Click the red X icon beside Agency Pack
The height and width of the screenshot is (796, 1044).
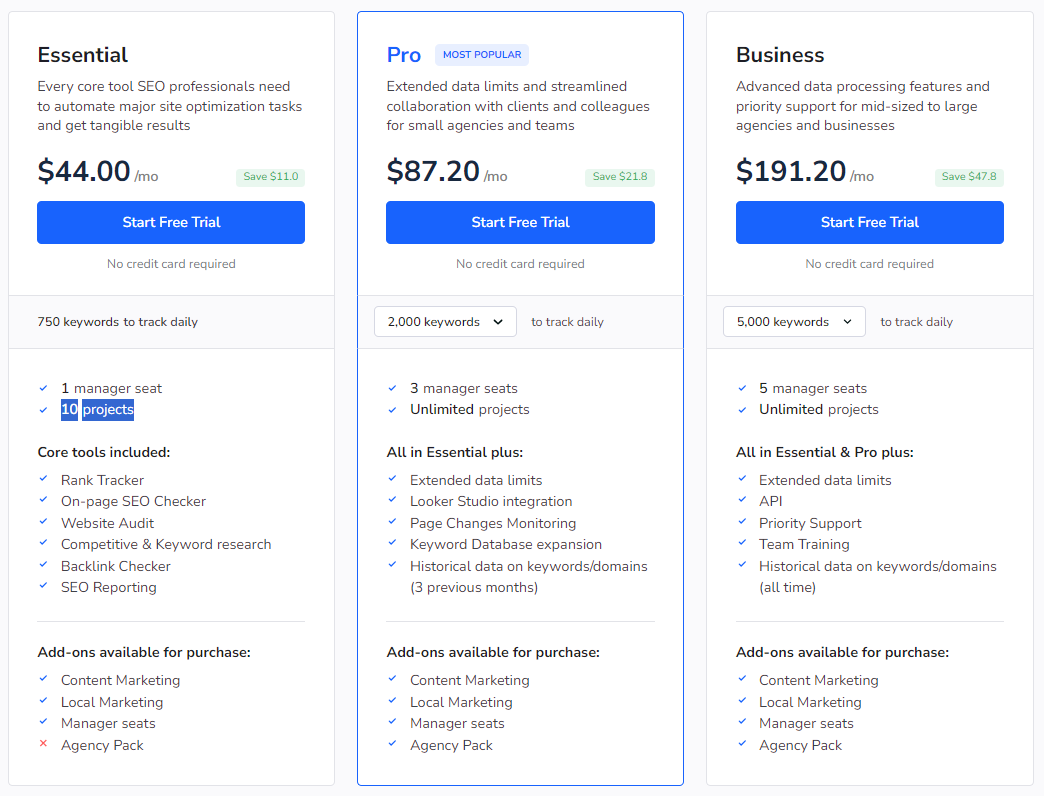click(43, 744)
